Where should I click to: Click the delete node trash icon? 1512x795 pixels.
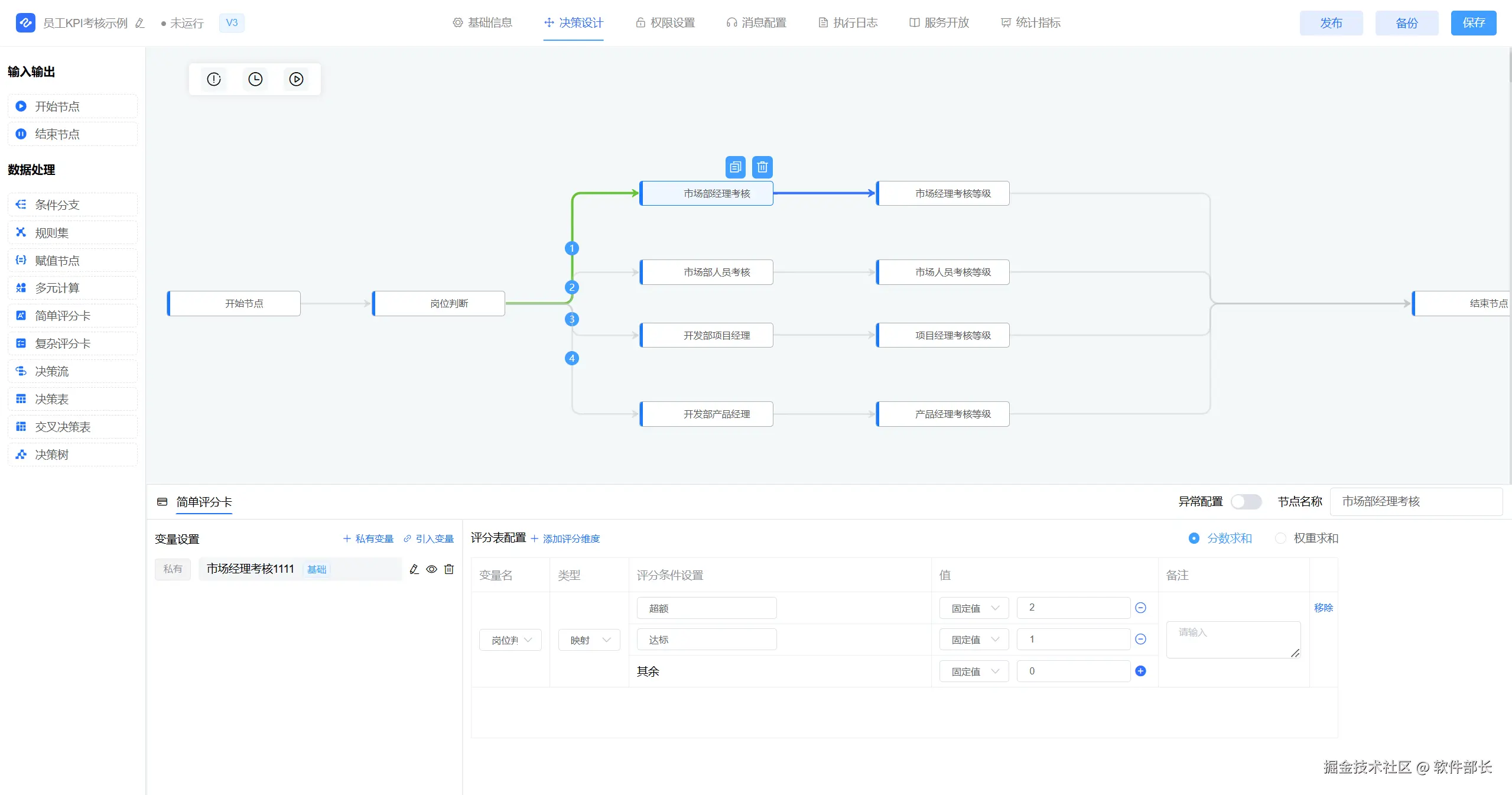point(762,167)
